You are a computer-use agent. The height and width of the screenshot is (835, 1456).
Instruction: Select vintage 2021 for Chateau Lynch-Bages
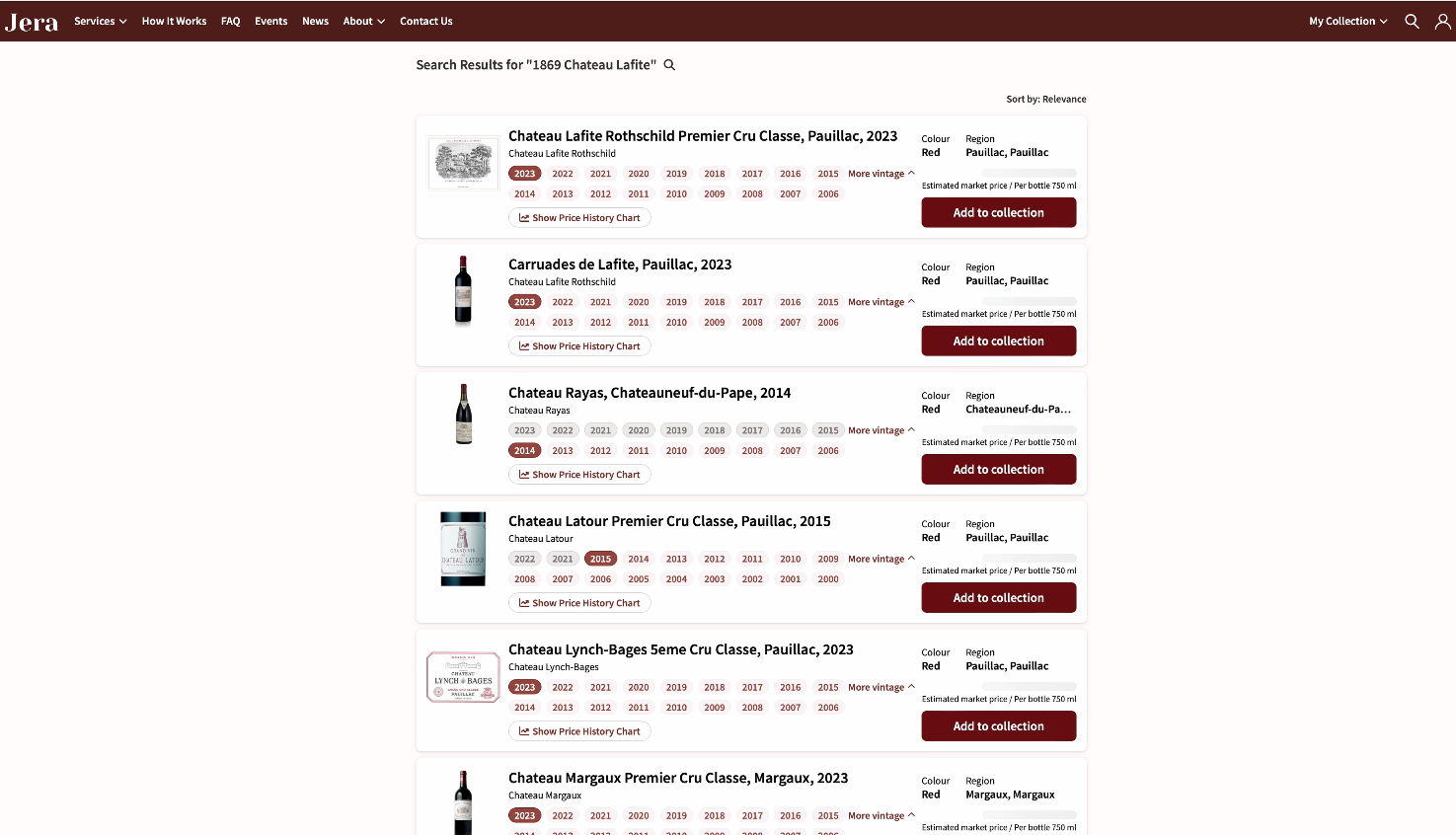pos(600,687)
